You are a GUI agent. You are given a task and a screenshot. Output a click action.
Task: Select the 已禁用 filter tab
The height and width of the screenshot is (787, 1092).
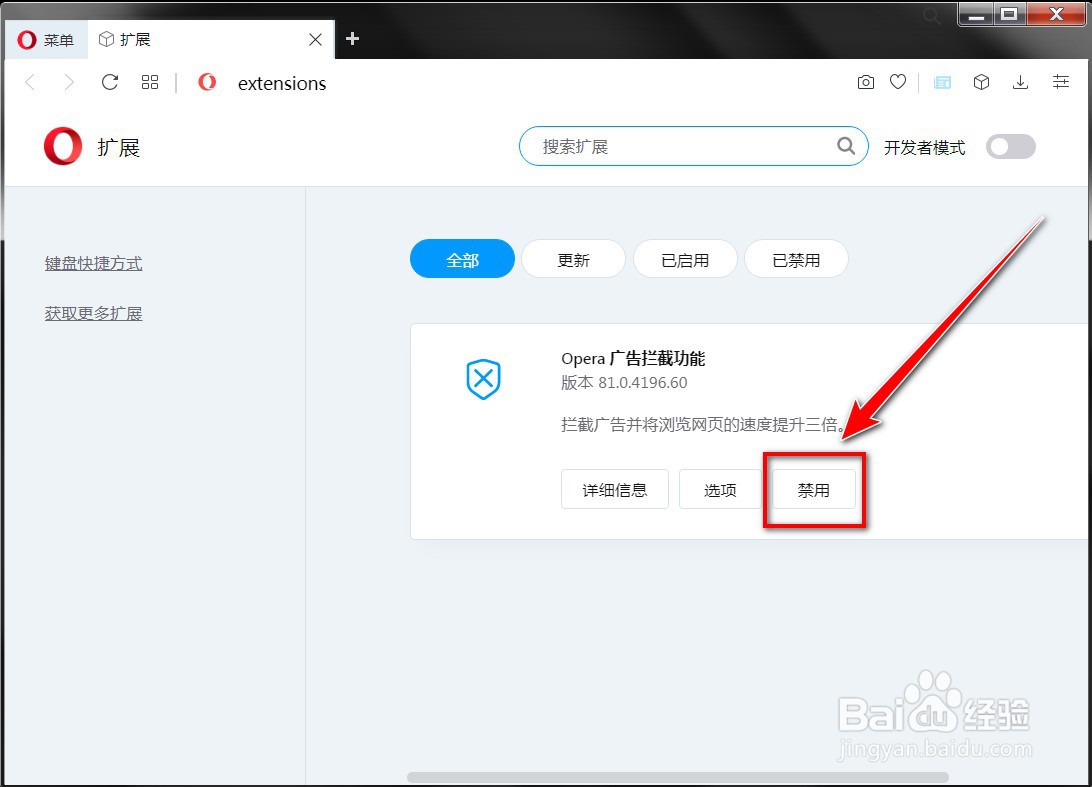pyautogui.click(x=796, y=259)
